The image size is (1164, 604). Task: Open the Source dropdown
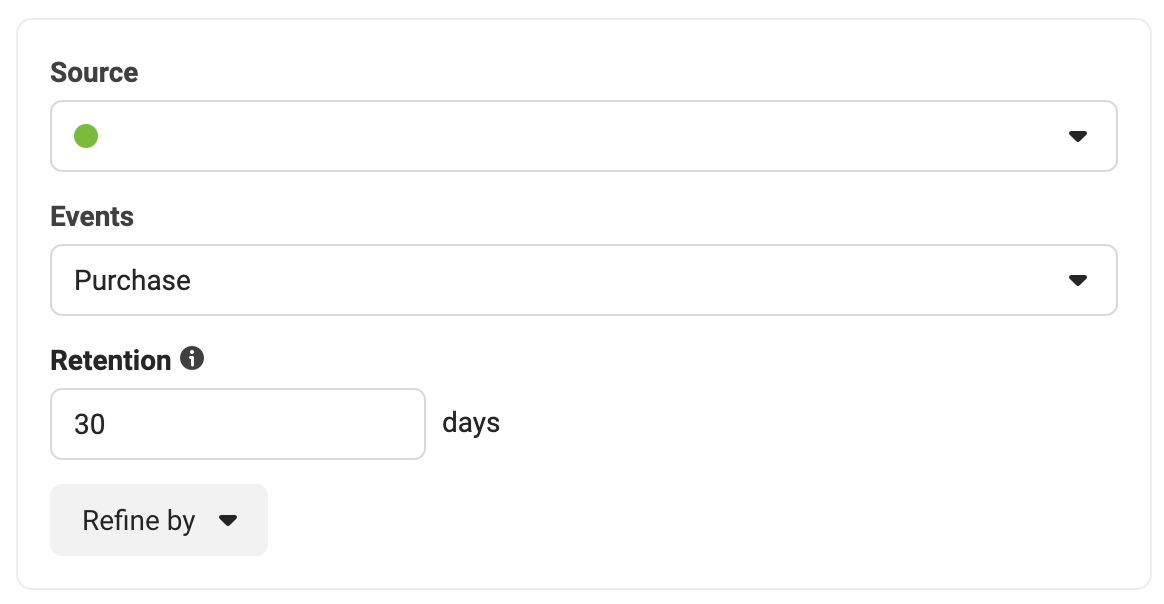coord(583,136)
